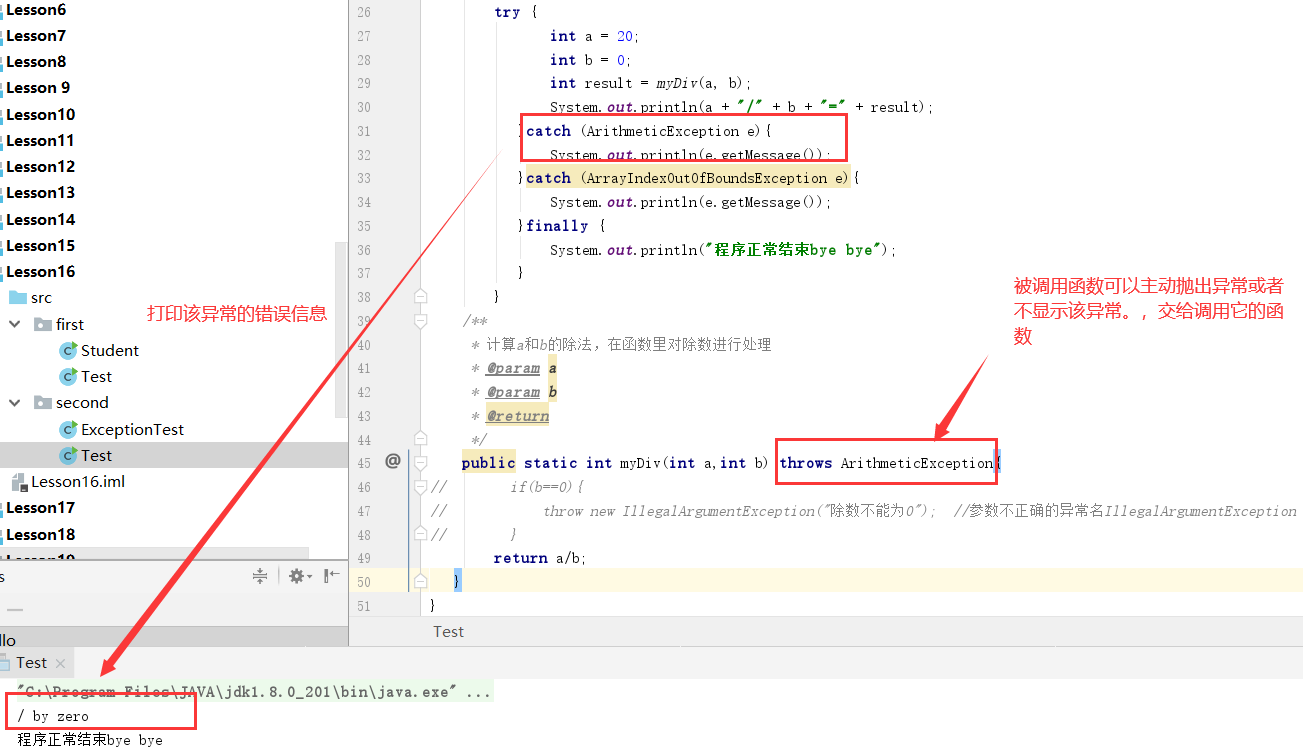
Task: Click the fold marker on line 50
Action: click(x=421, y=581)
